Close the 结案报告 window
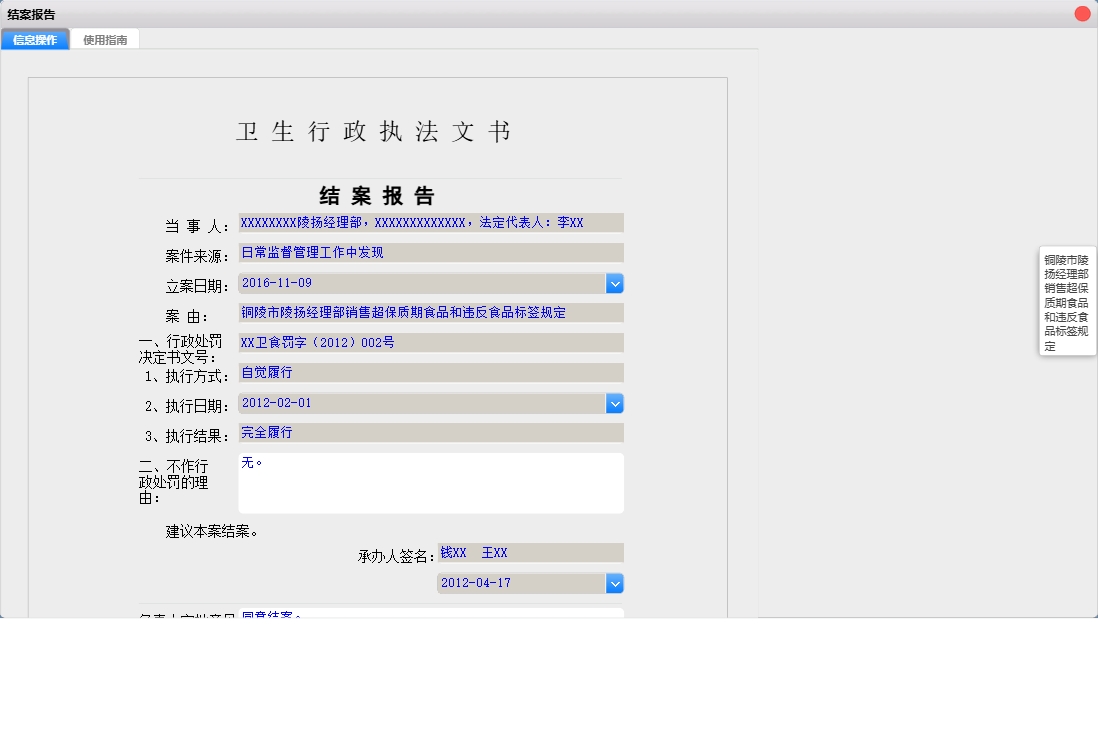Viewport: 1098px width, 752px height. point(1081,13)
